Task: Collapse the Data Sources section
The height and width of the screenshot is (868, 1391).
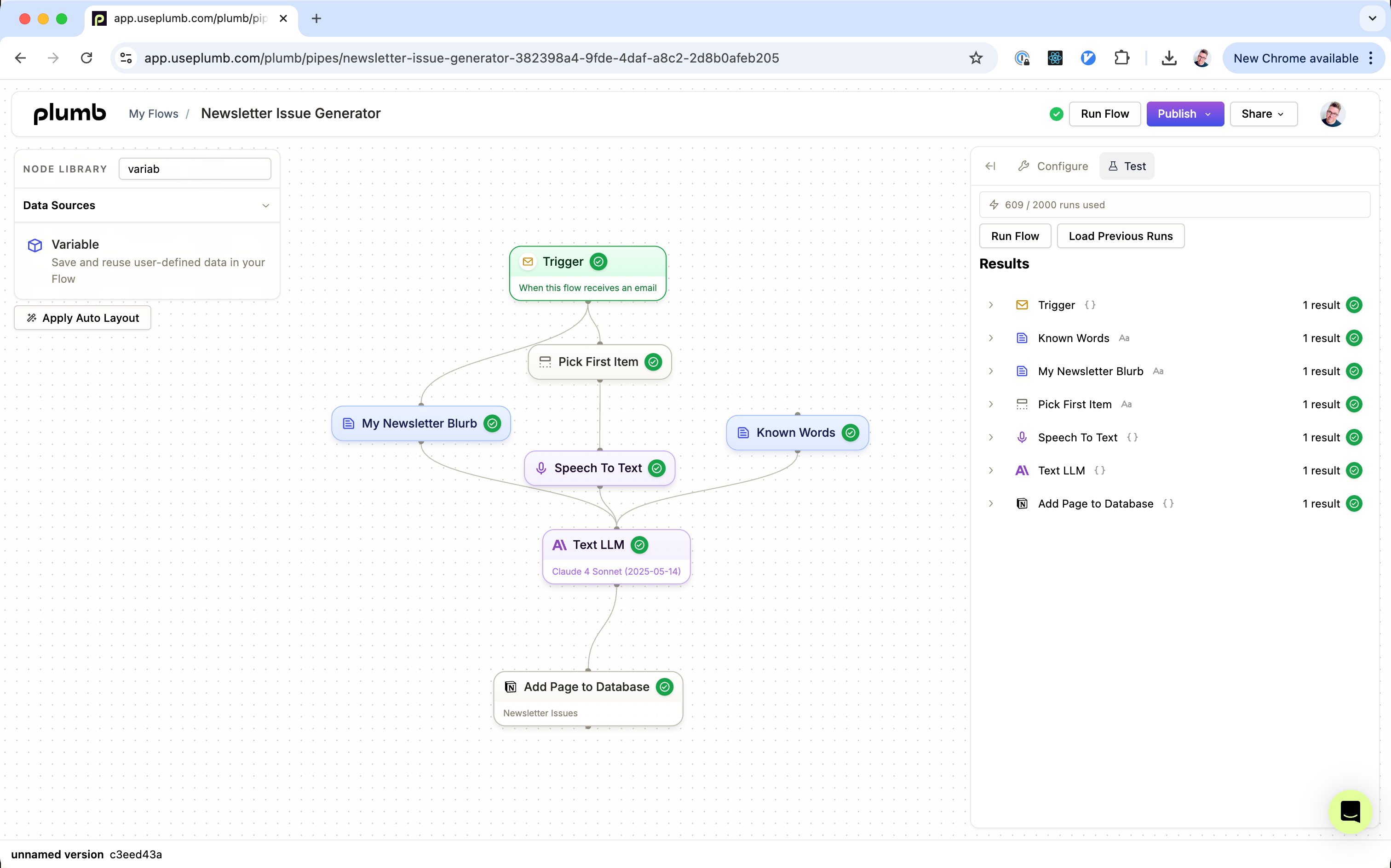Action: (x=265, y=206)
